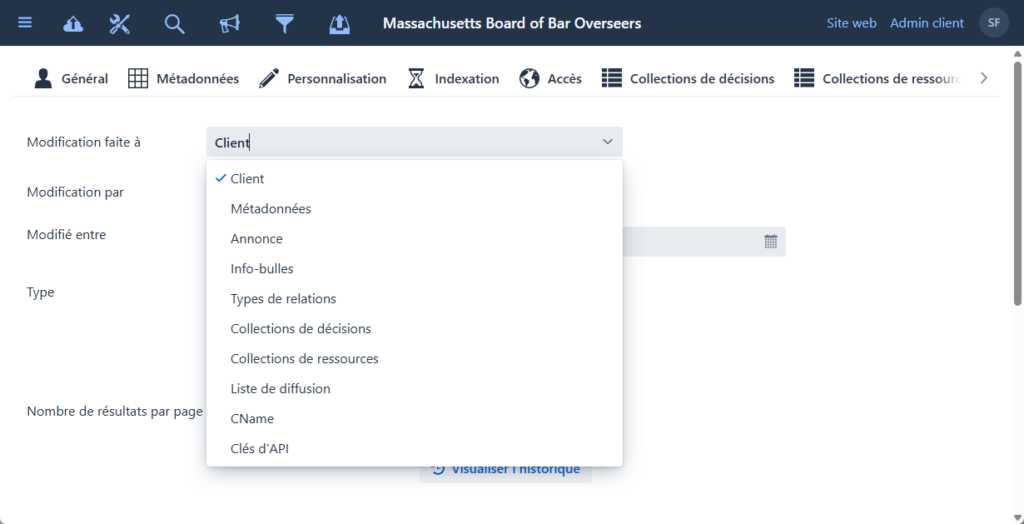Select 'Métadonnées' from the dropdown list
1024x524 pixels.
point(270,209)
